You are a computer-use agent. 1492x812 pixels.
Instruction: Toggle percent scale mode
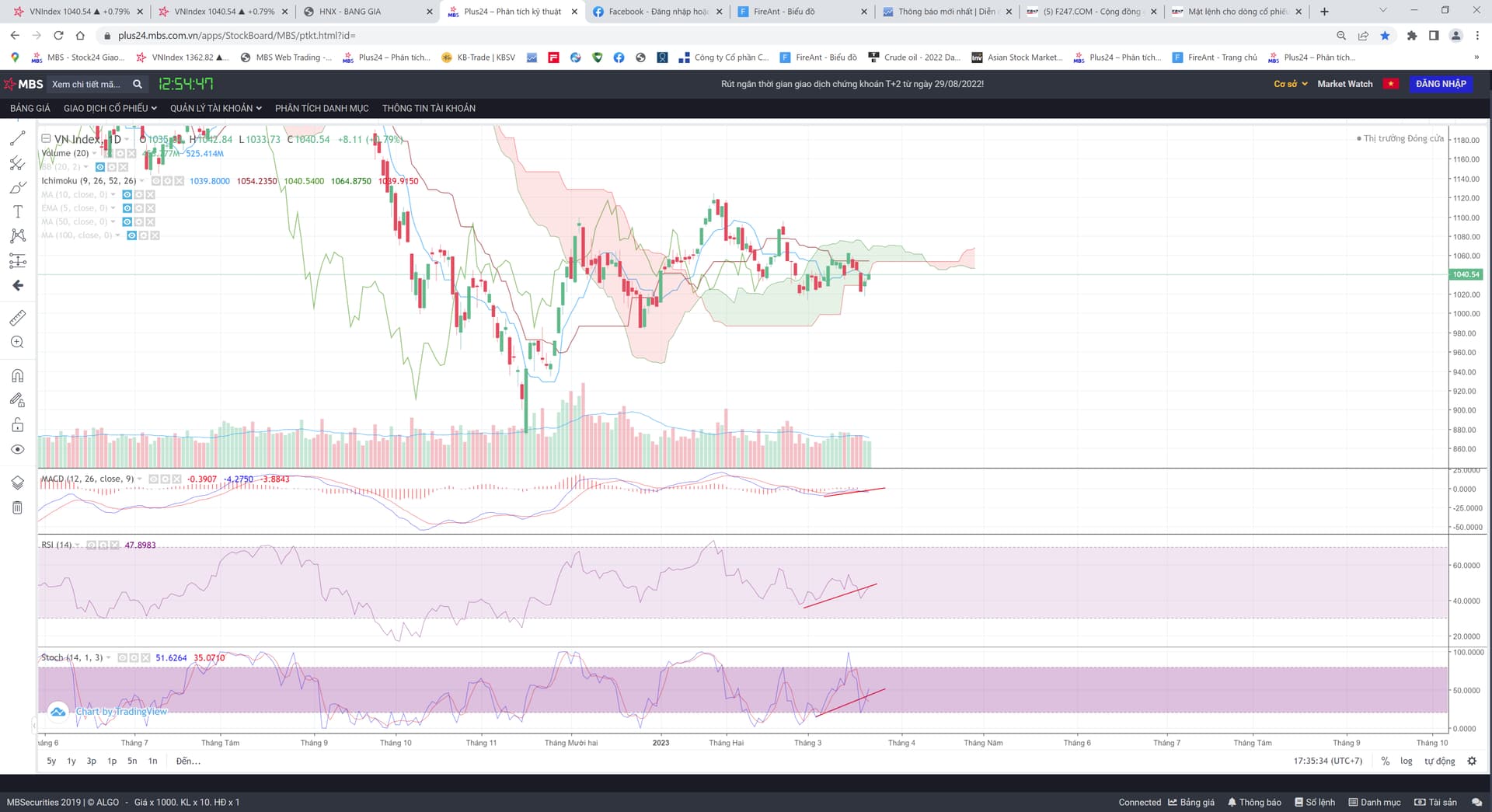pos(1385,761)
